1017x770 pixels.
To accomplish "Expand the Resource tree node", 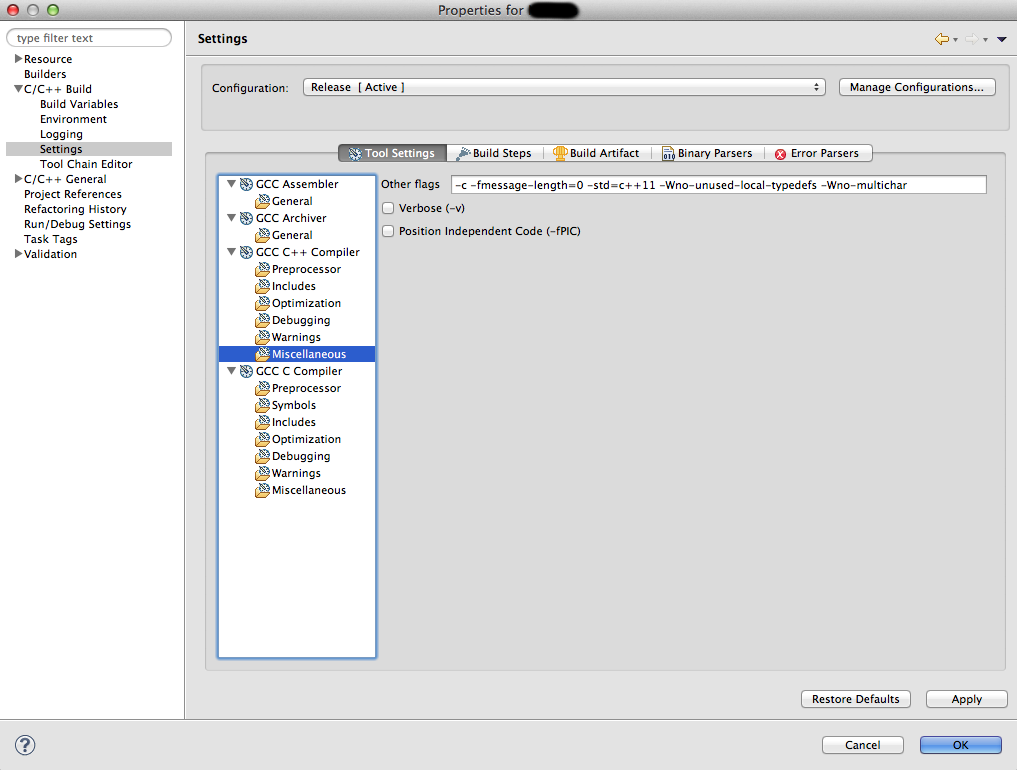I will click(18, 59).
